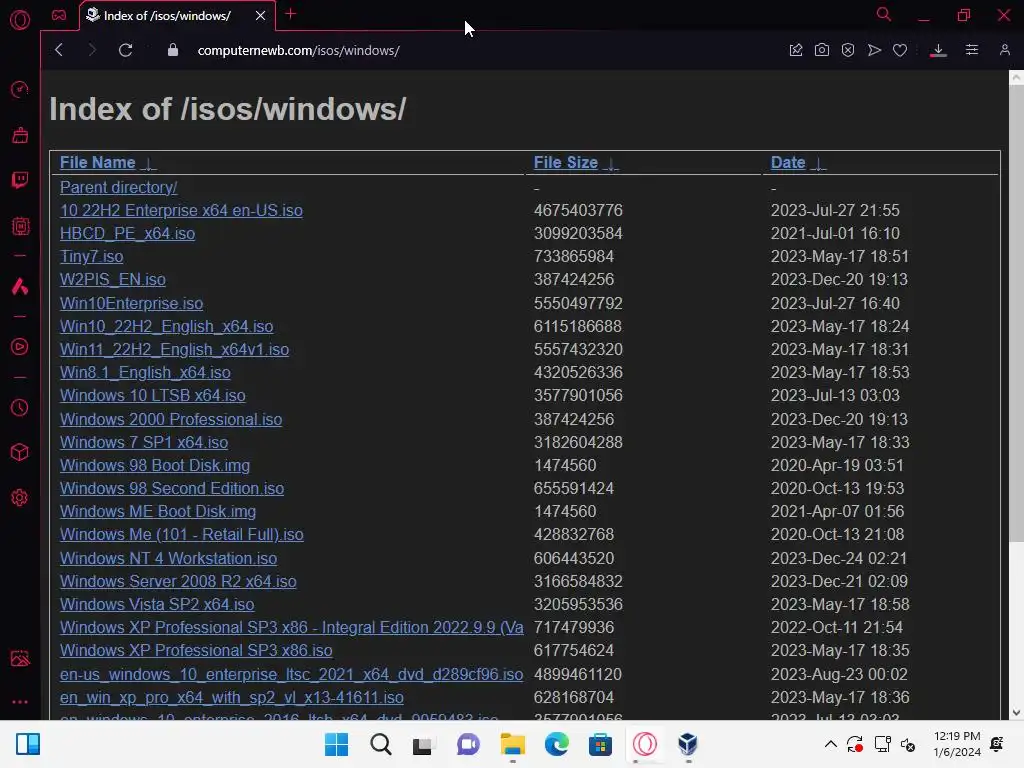The height and width of the screenshot is (768, 1024).
Task: Download Windows Server 2008 R2 x64.iso
Action: click(x=178, y=581)
